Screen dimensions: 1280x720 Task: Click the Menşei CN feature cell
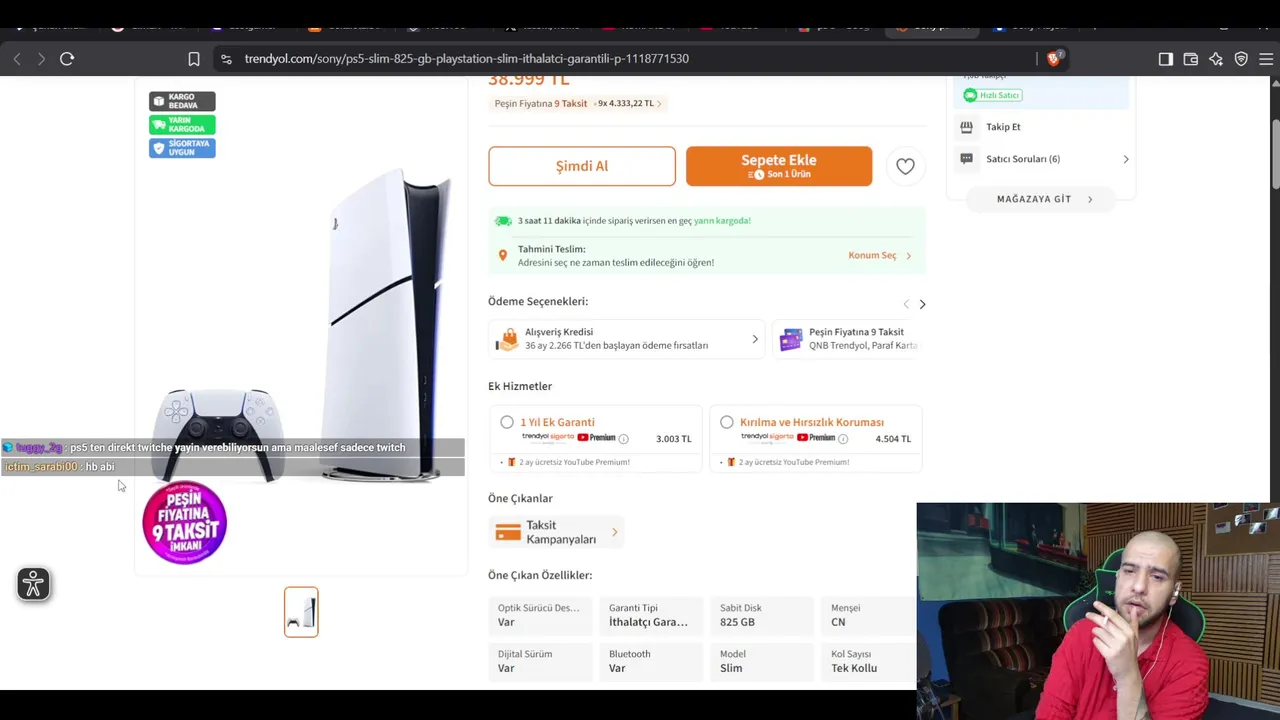click(869, 615)
